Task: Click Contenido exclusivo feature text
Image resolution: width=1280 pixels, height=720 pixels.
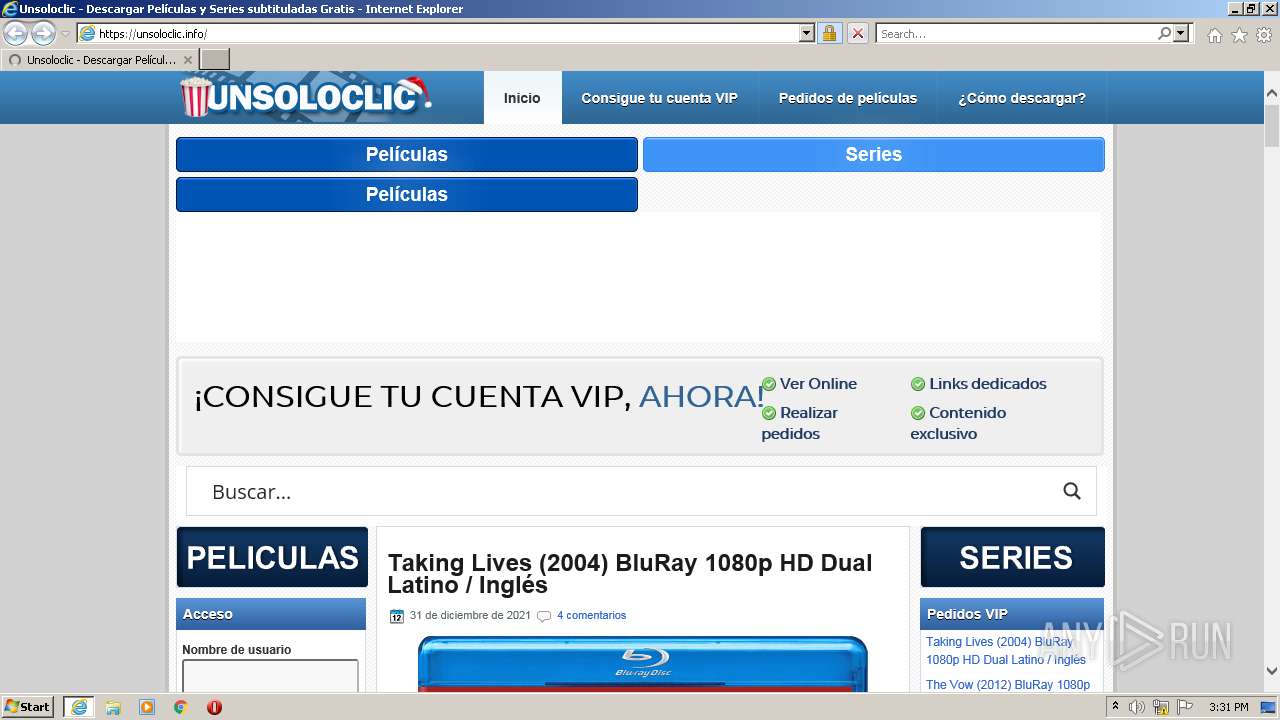Action: coord(958,423)
